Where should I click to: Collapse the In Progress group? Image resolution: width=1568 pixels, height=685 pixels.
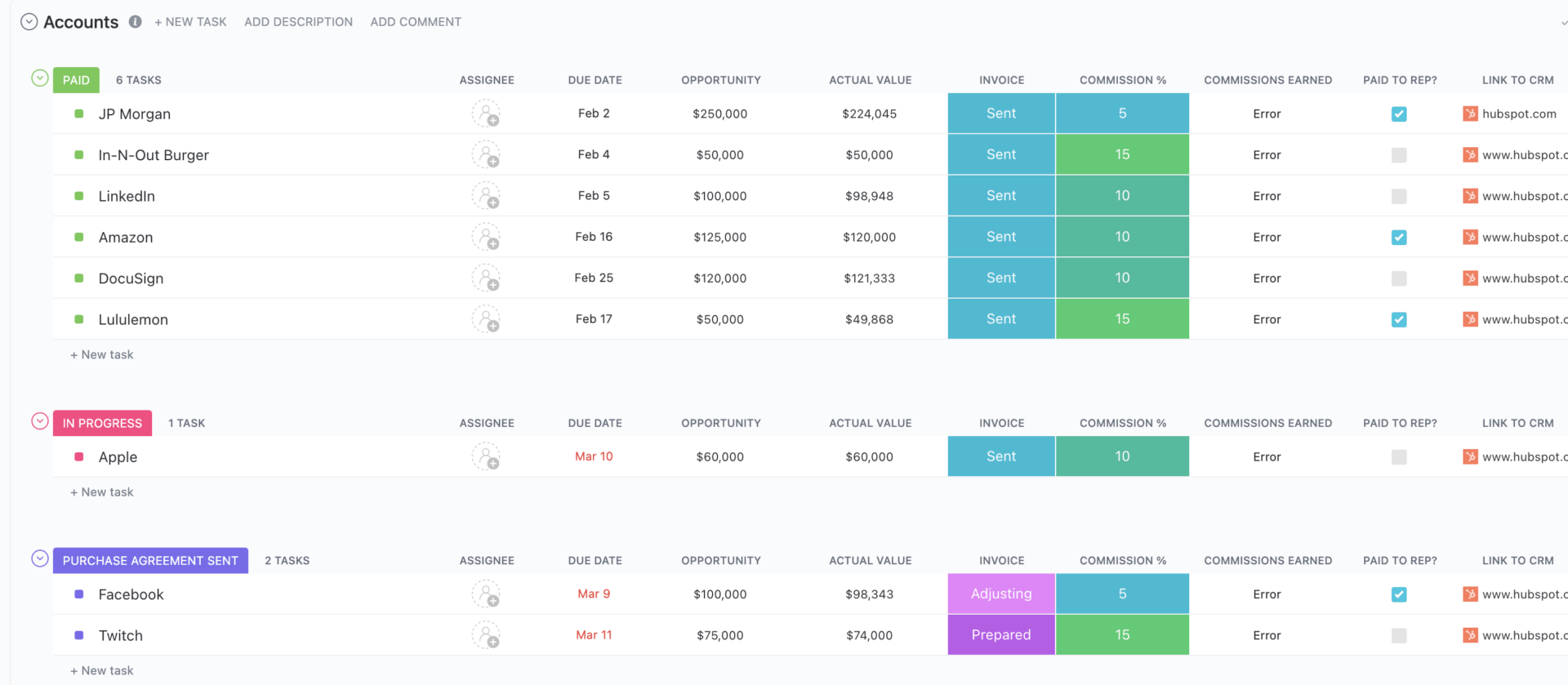pos(39,421)
